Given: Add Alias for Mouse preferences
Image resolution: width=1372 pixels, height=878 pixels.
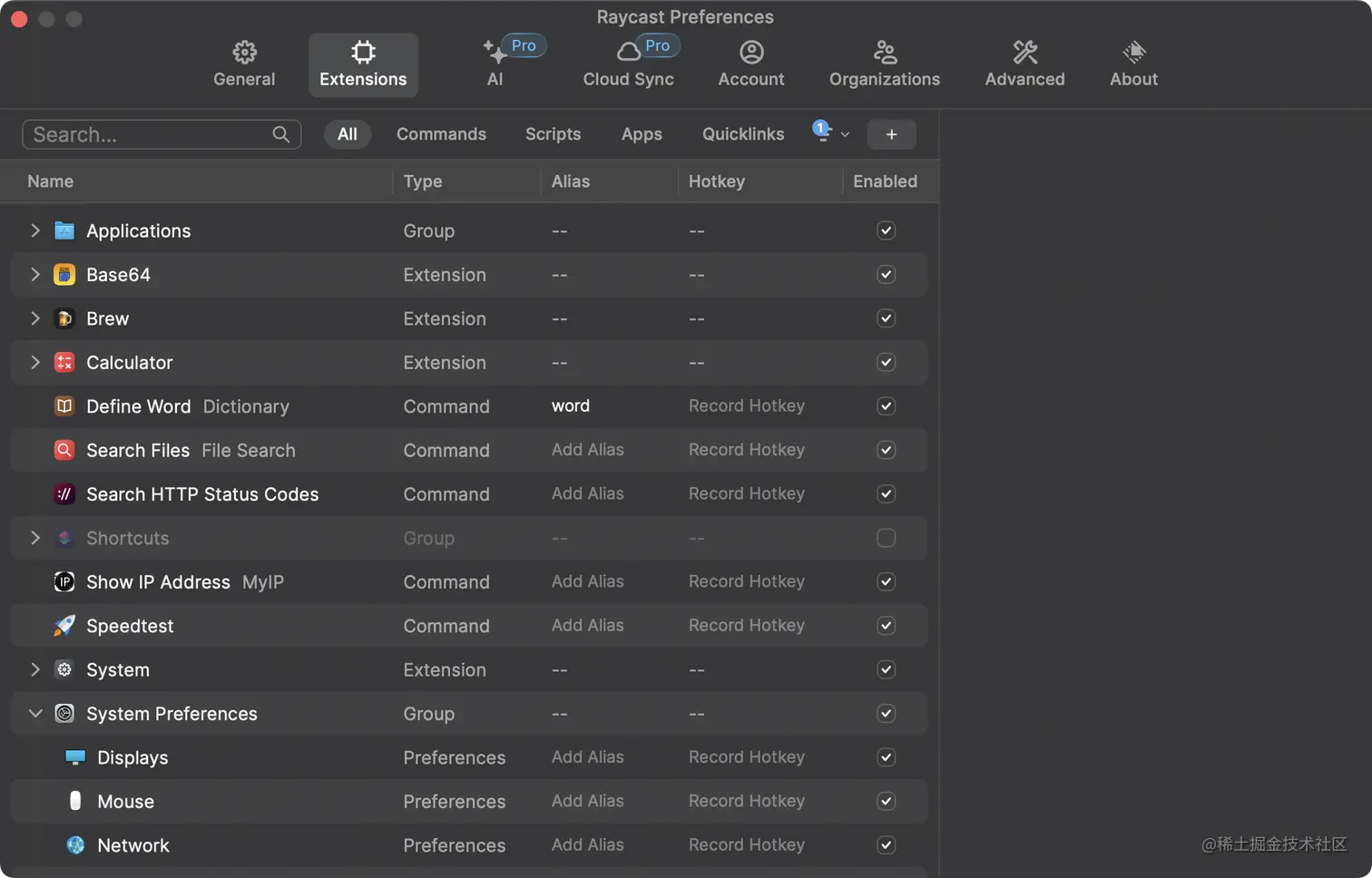Looking at the screenshot, I should pyautogui.click(x=587, y=800).
